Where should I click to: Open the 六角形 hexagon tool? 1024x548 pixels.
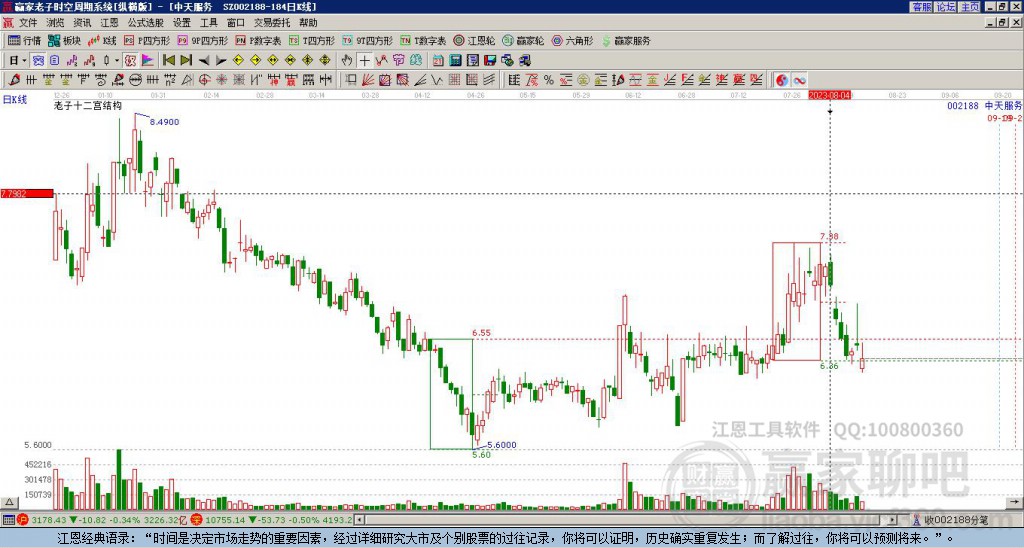[572, 40]
